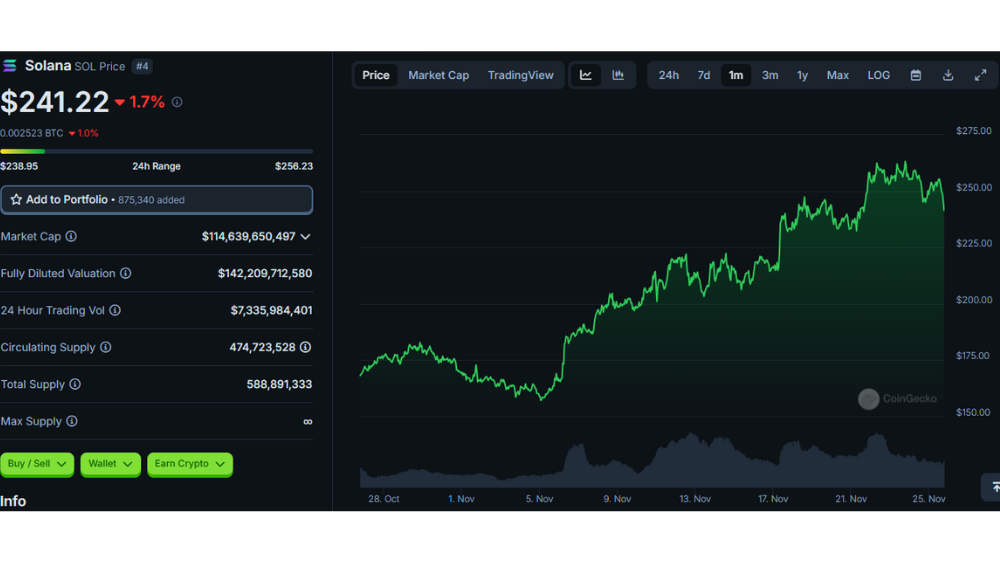Select the 3m time range
The width and height of the screenshot is (1000, 562).
coord(770,75)
